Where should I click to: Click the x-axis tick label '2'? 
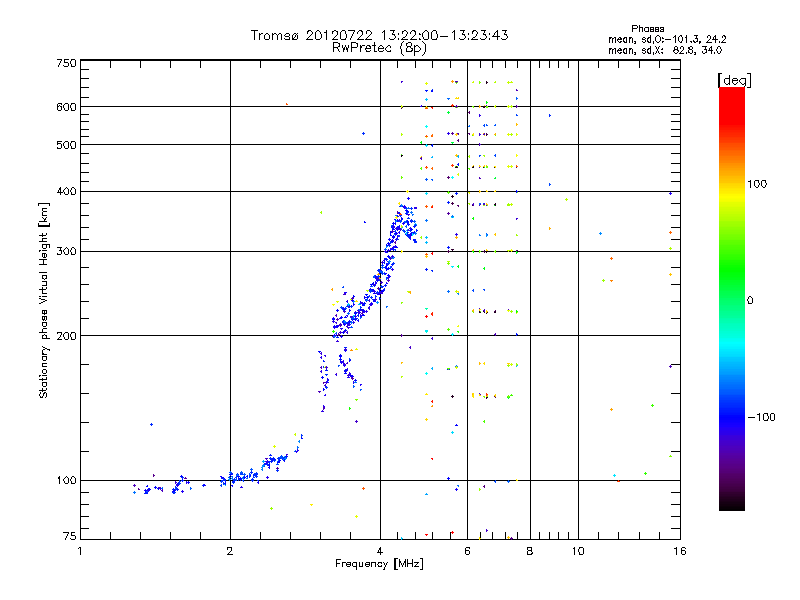[x=230, y=551]
